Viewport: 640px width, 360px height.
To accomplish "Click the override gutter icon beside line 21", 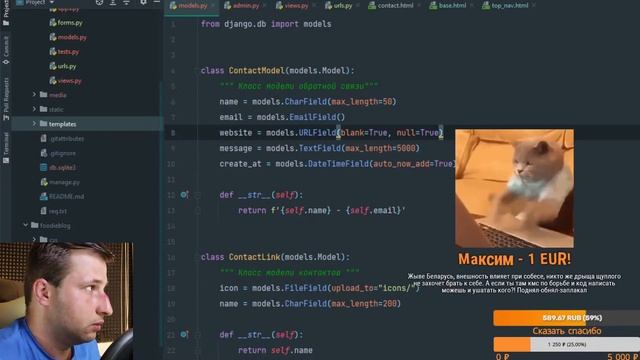I will (184, 335).
